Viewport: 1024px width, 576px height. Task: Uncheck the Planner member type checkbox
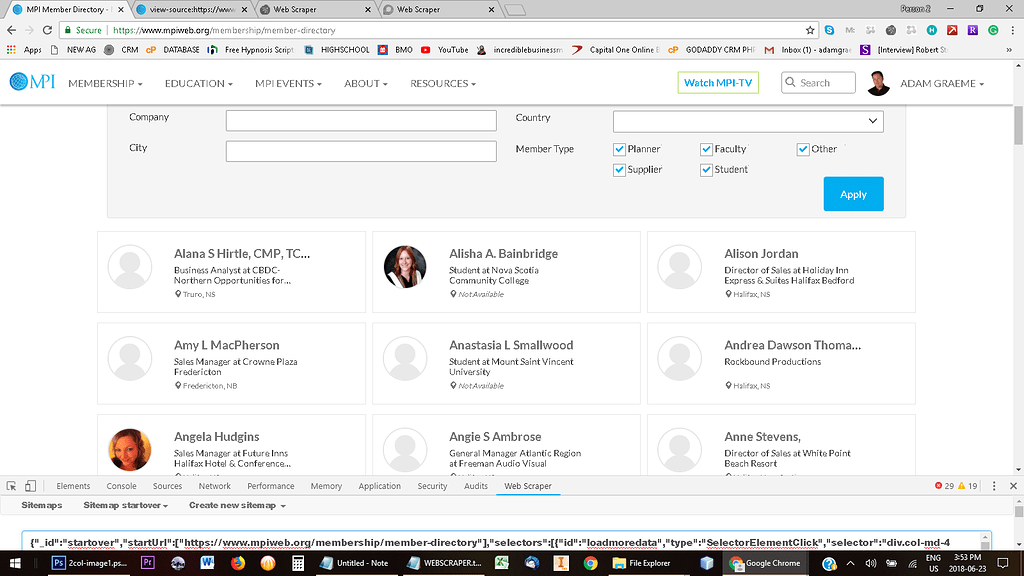(619, 149)
